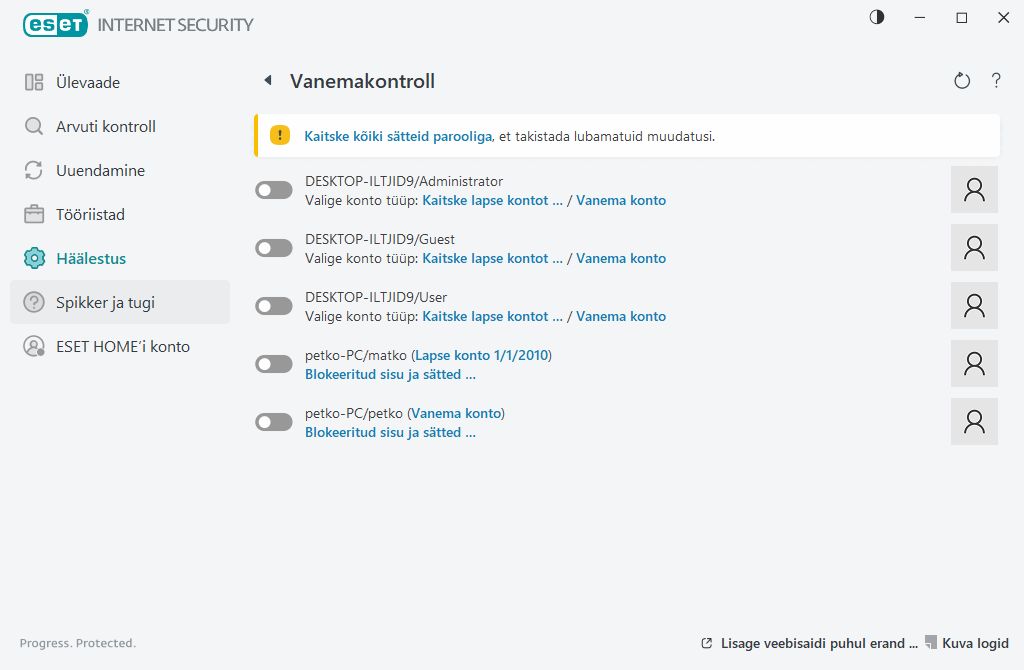
Task: Click the user icon for DESKTOP-ILTJID9/Guest
Action: point(974,248)
